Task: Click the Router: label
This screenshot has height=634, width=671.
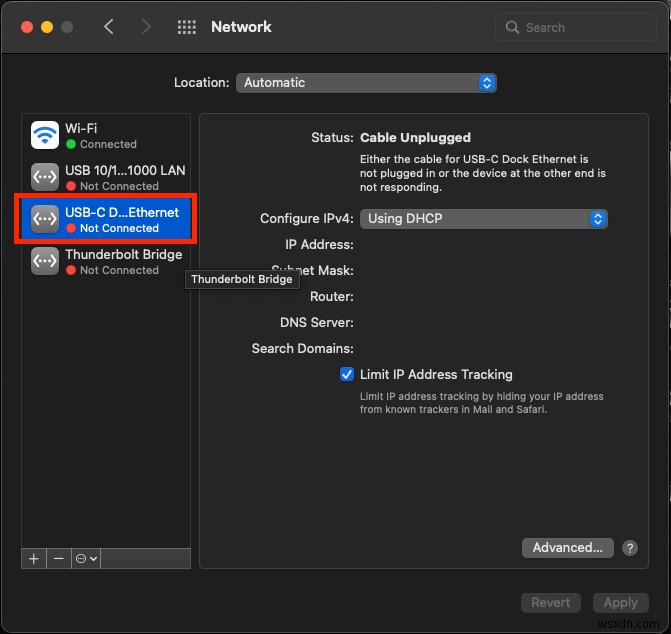Action: [332, 296]
